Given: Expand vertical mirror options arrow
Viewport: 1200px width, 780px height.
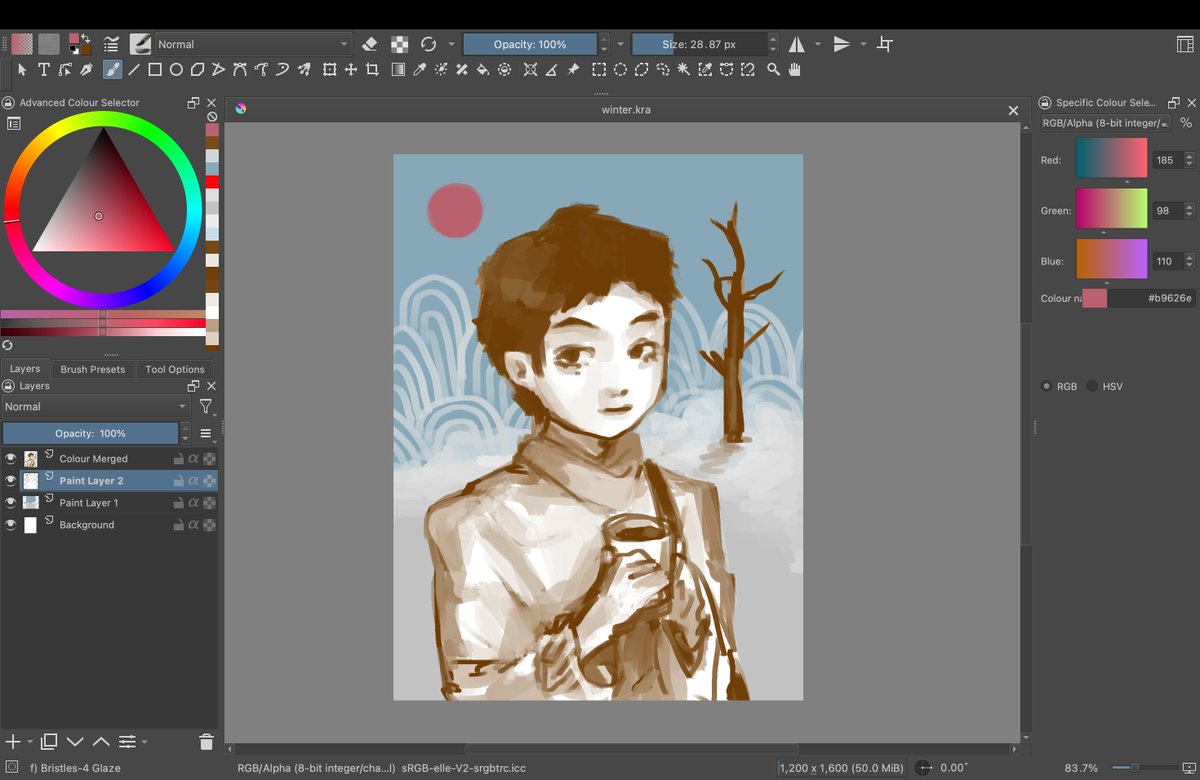Looking at the screenshot, I should [x=863, y=44].
